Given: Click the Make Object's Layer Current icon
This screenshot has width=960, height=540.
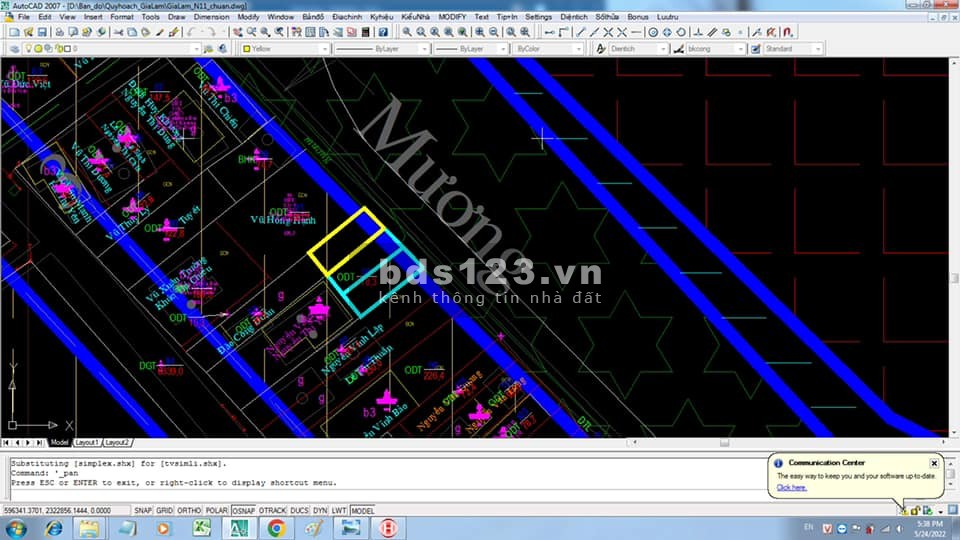Looking at the screenshot, I should pos(209,48).
